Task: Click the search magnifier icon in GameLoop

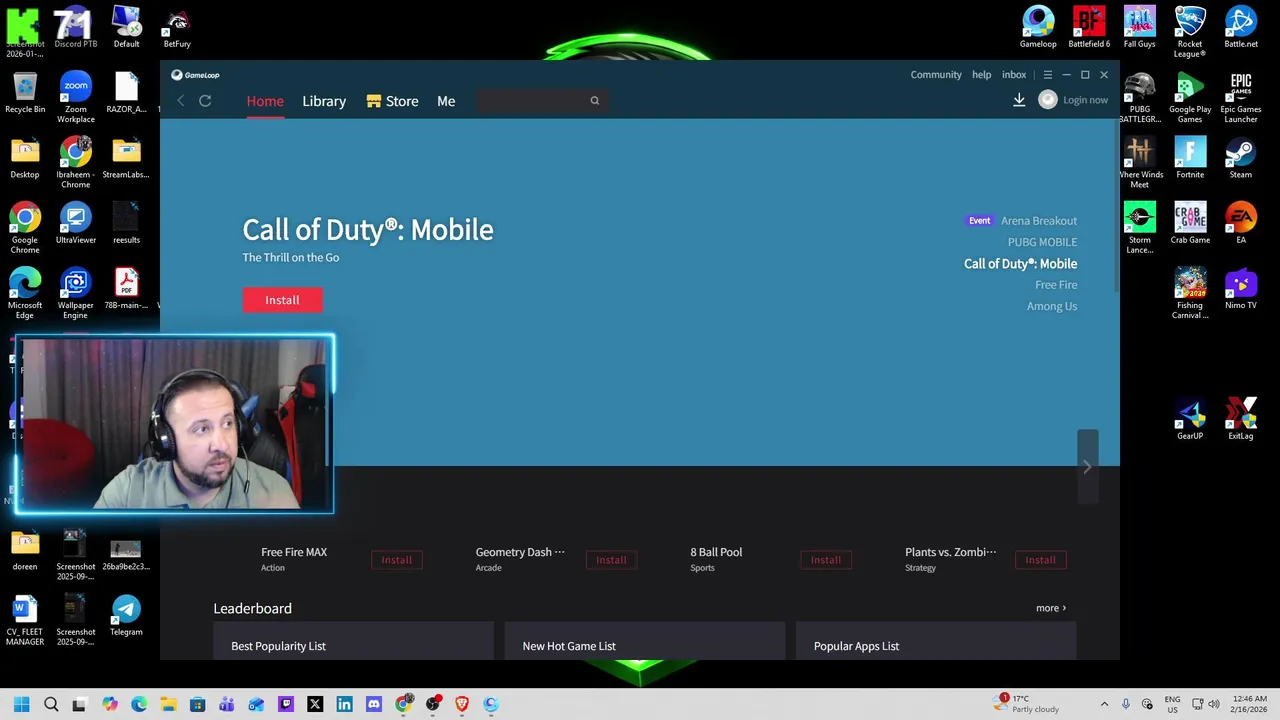Action: [x=594, y=100]
